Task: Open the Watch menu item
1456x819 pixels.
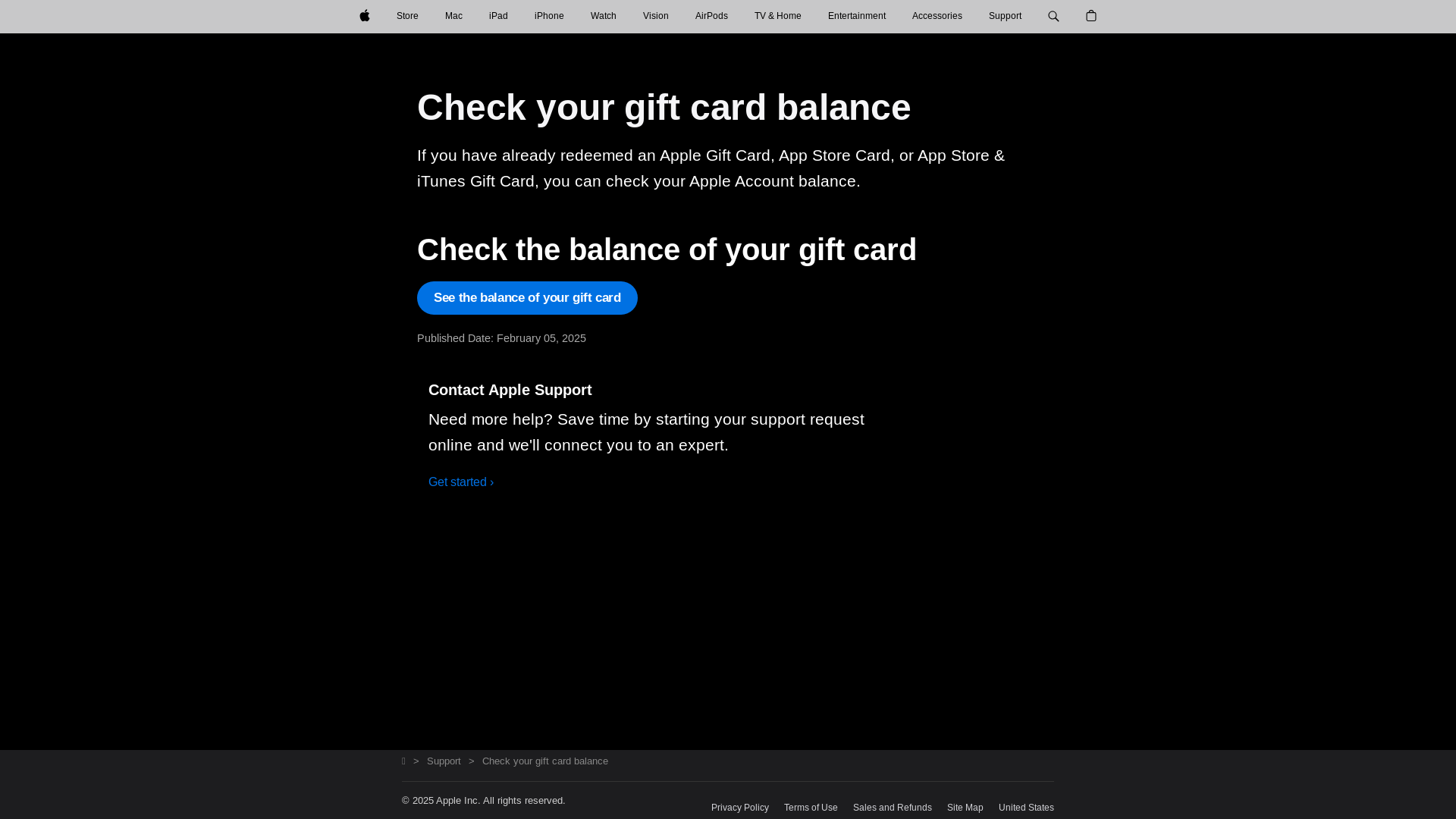Action: [604, 16]
